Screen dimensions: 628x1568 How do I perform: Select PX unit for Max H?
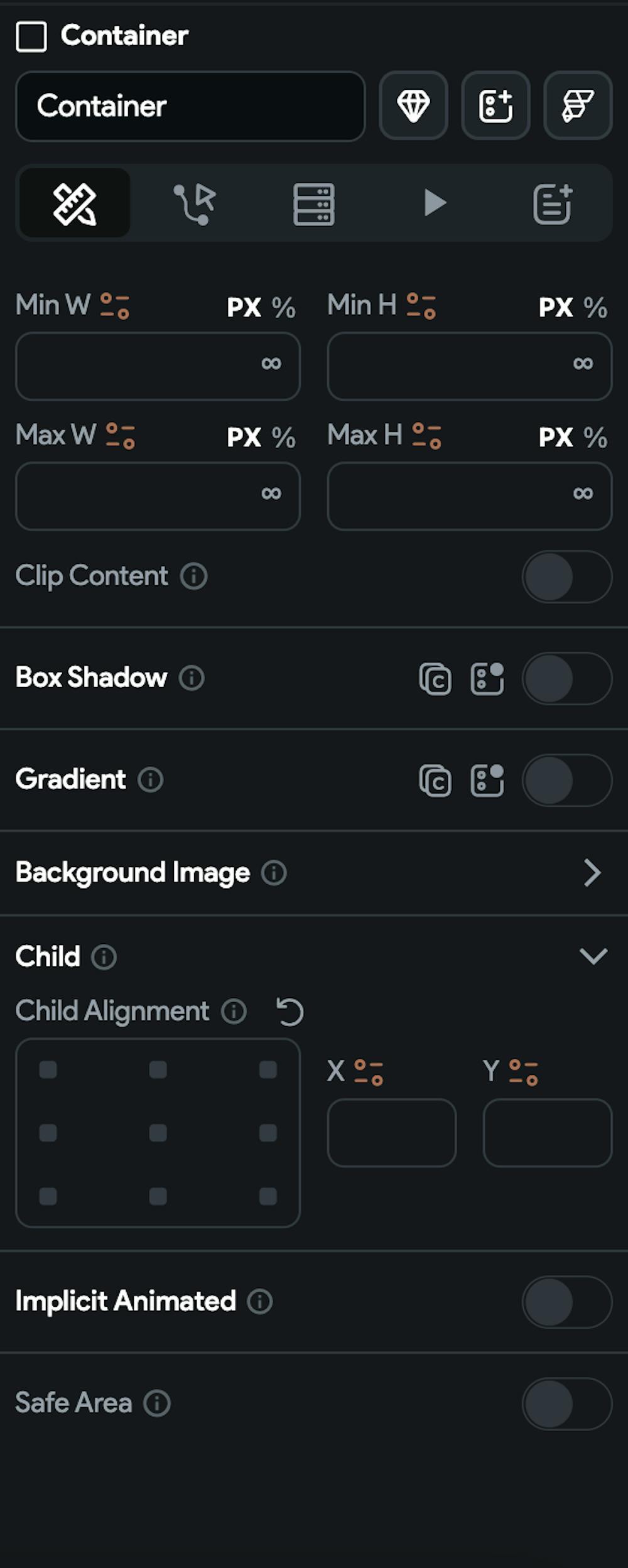coord(556,438)
